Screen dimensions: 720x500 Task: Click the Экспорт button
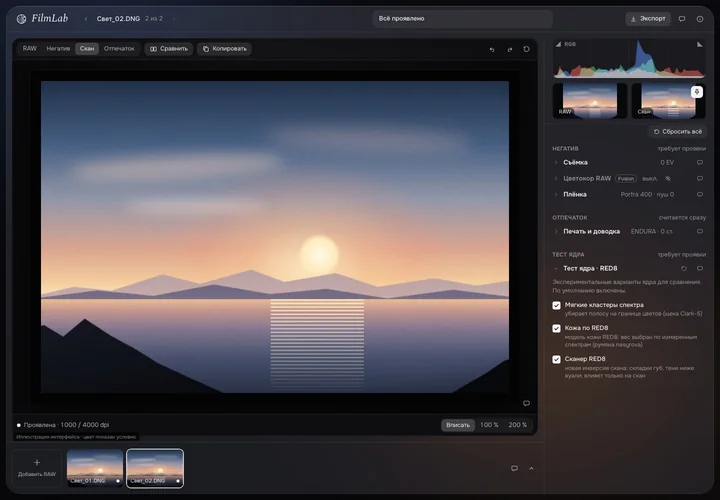pyautogui.click(x=648, y=19)
